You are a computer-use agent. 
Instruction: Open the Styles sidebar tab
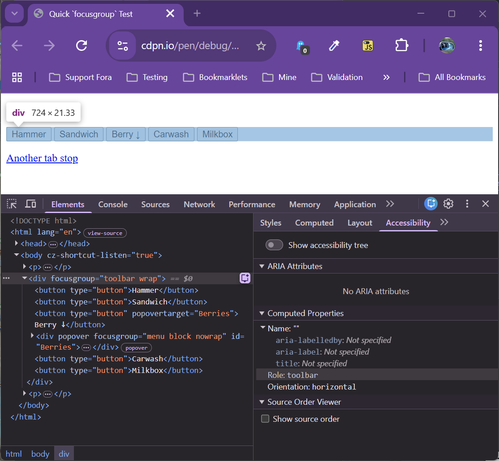271,223
